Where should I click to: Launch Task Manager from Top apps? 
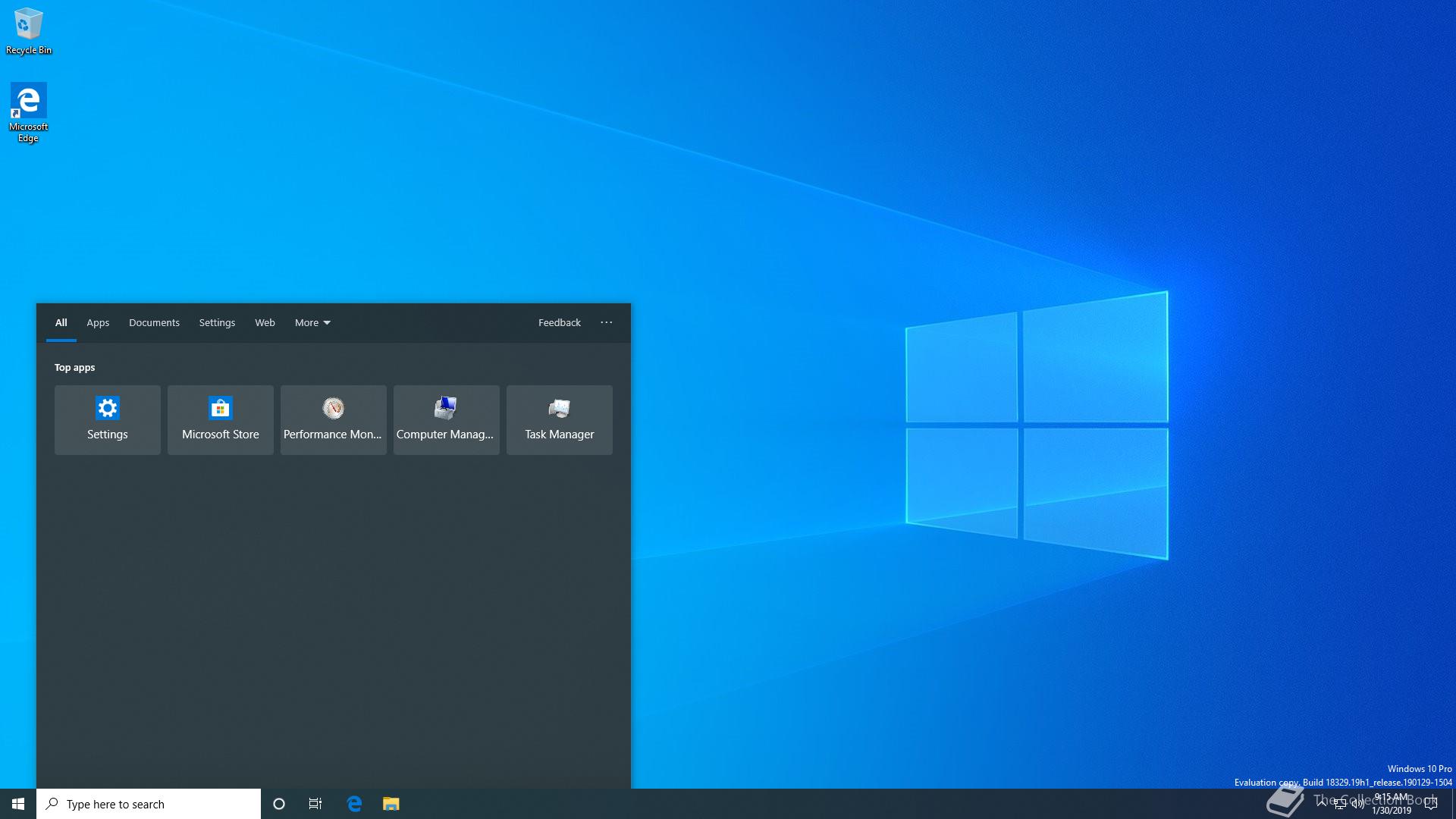pos(559,419)
